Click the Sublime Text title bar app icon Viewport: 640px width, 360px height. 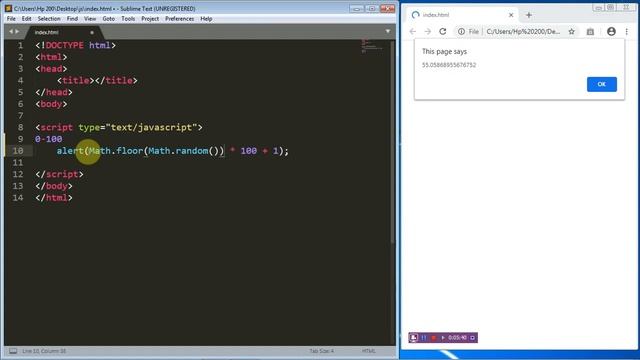tap(8, 8)
